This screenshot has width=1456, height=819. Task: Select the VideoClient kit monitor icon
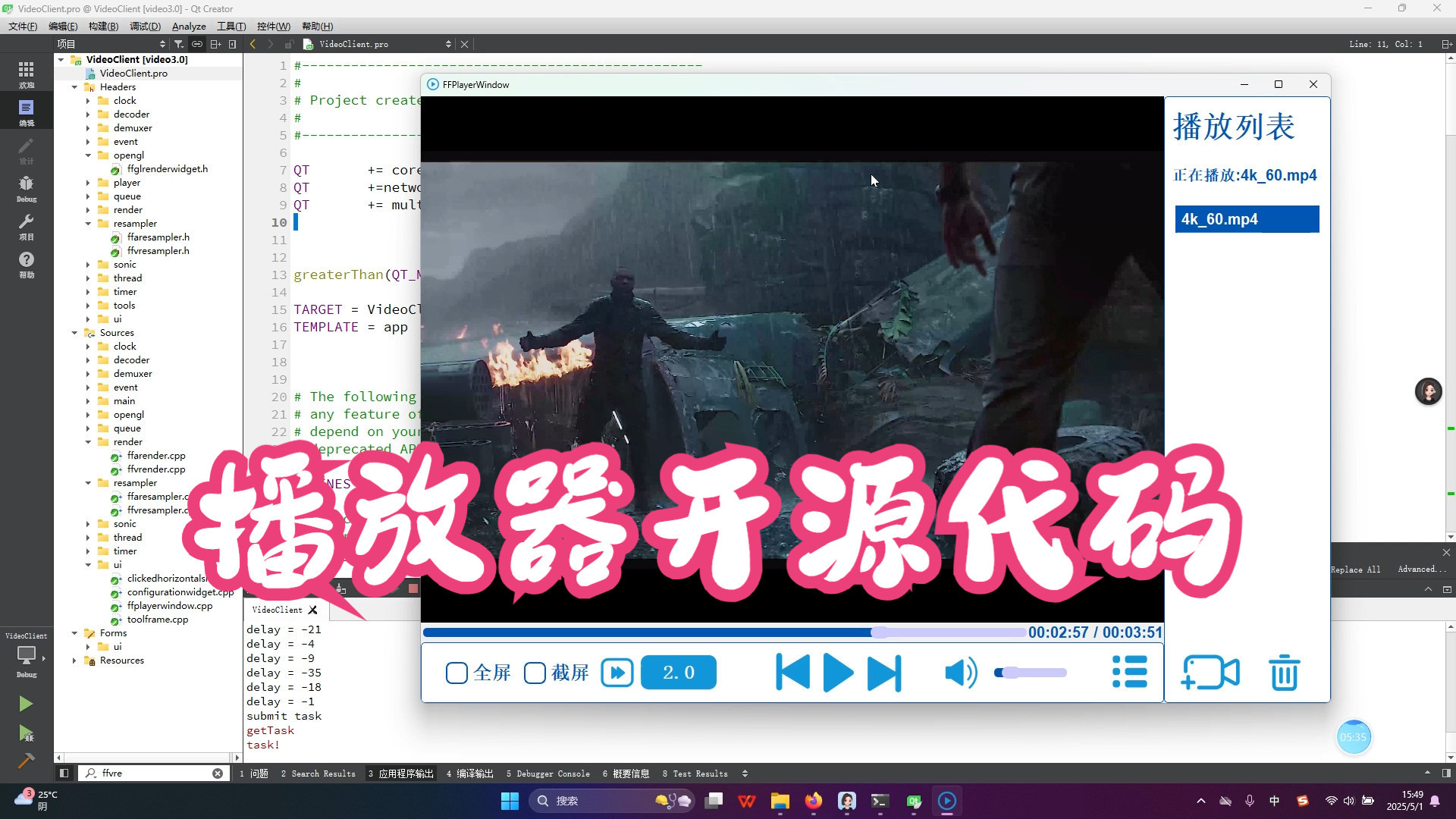coord(27,654)
